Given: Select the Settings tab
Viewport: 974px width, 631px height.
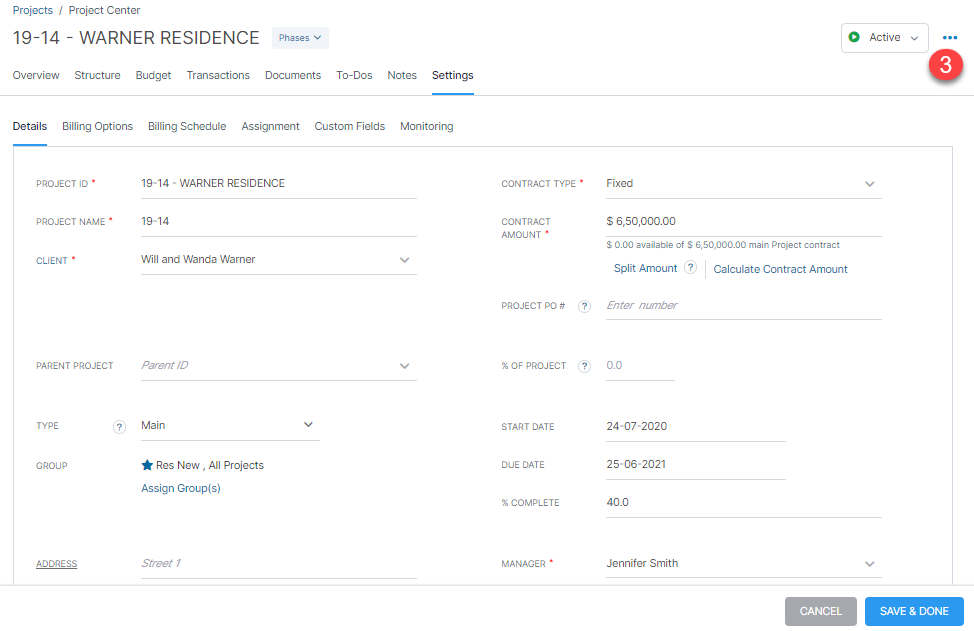Looking at the screenshot, I should tap(453, 75).
